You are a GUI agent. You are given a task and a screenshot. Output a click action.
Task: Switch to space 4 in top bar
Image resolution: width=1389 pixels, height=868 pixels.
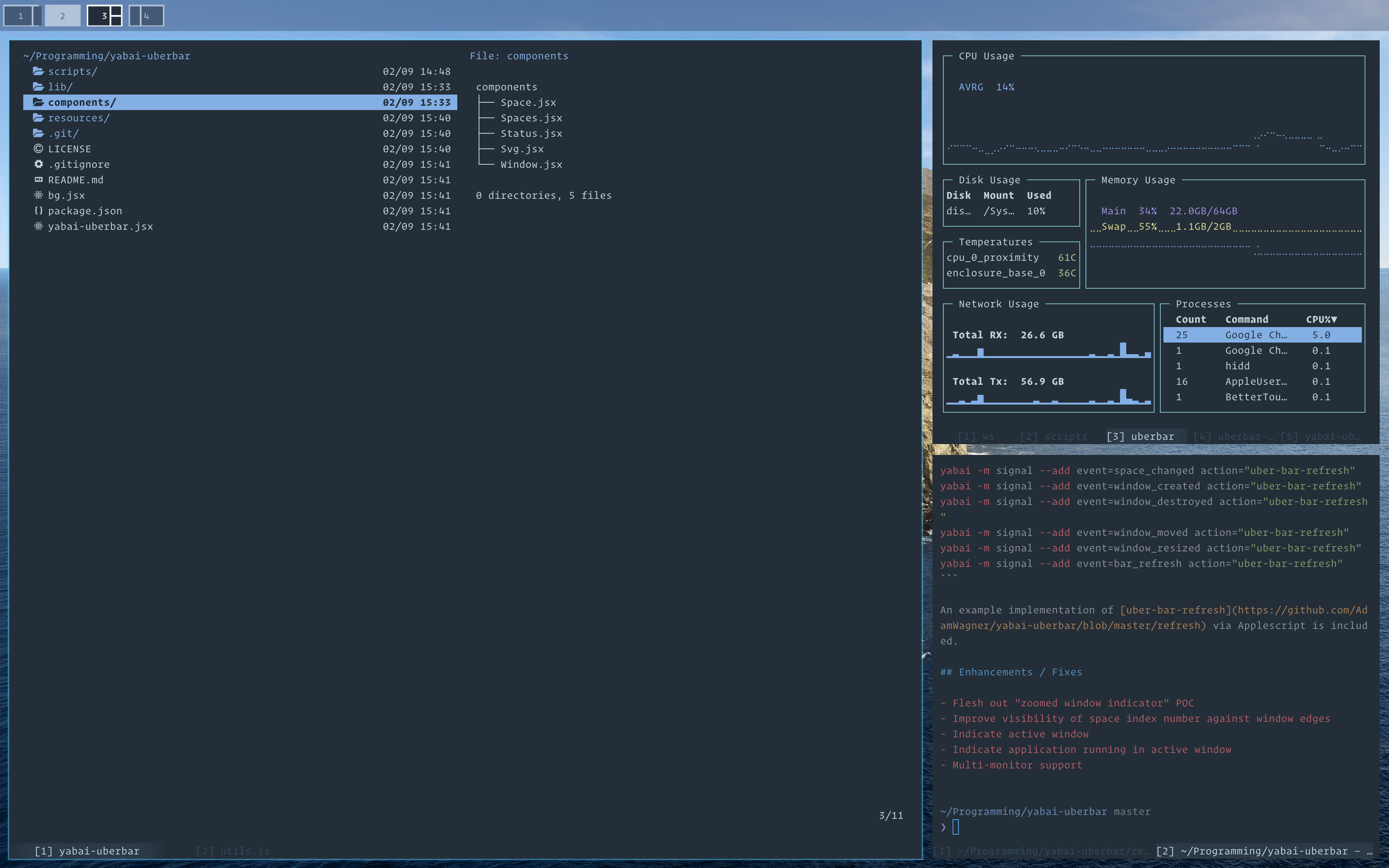[146, 15]
